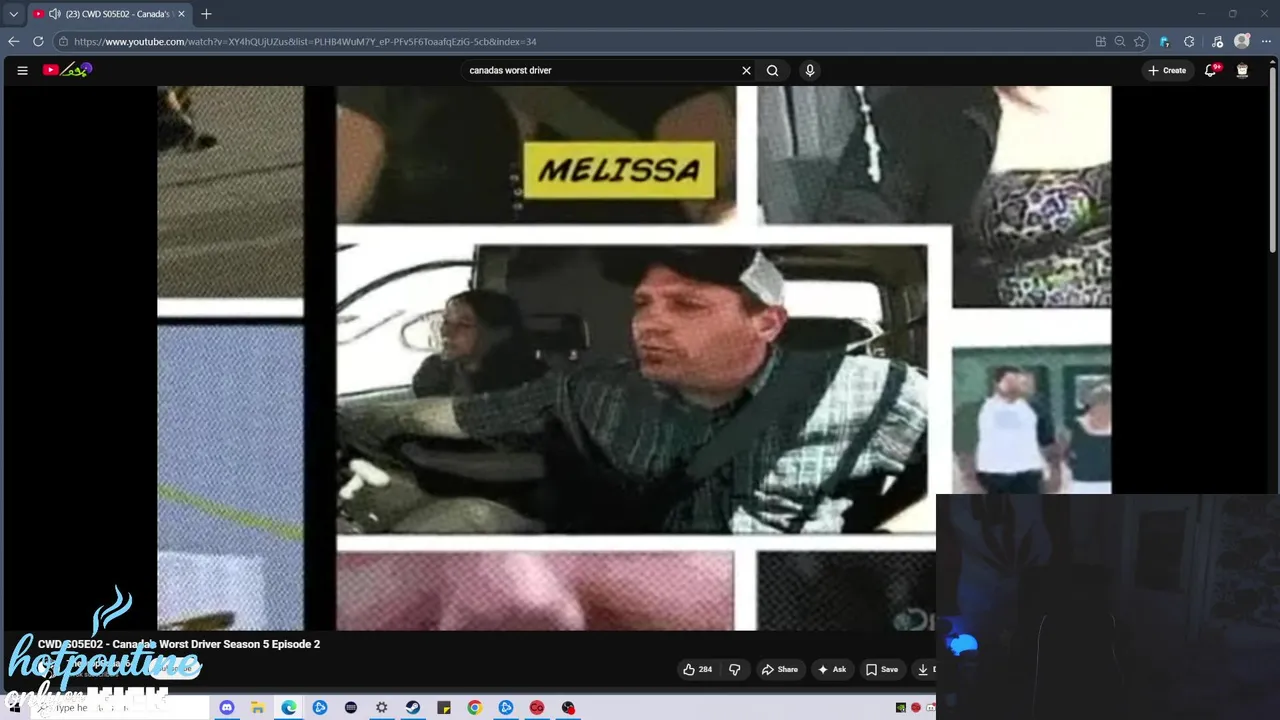Open the blue extension icon with badge
This screenshot has height=720, width=1280.
coord(1164,41)
